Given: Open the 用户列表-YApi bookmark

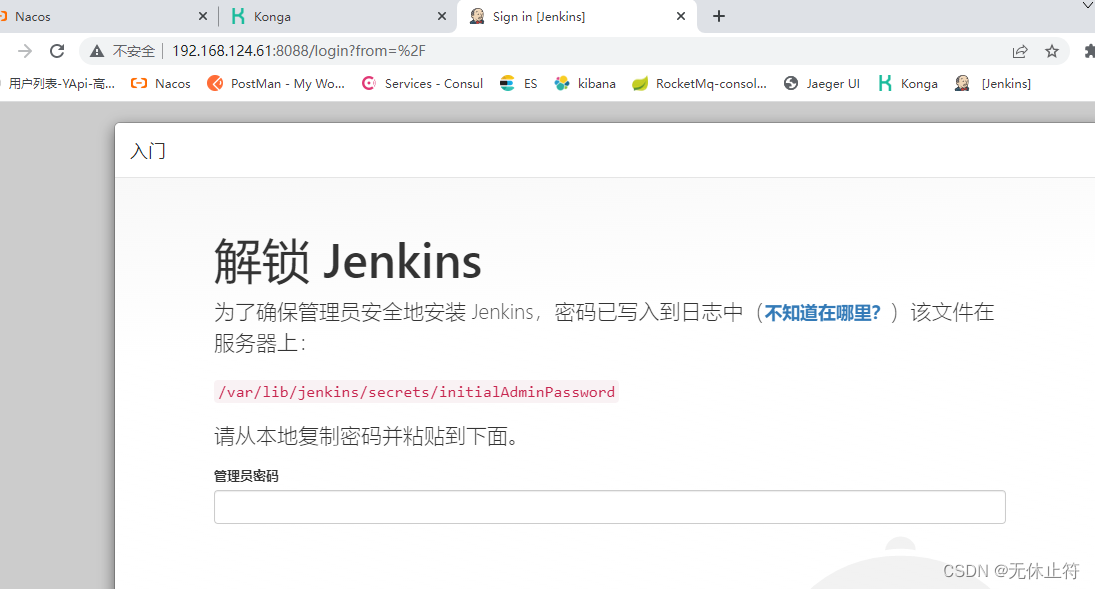Looking at the screenshot, I should 60,84.
